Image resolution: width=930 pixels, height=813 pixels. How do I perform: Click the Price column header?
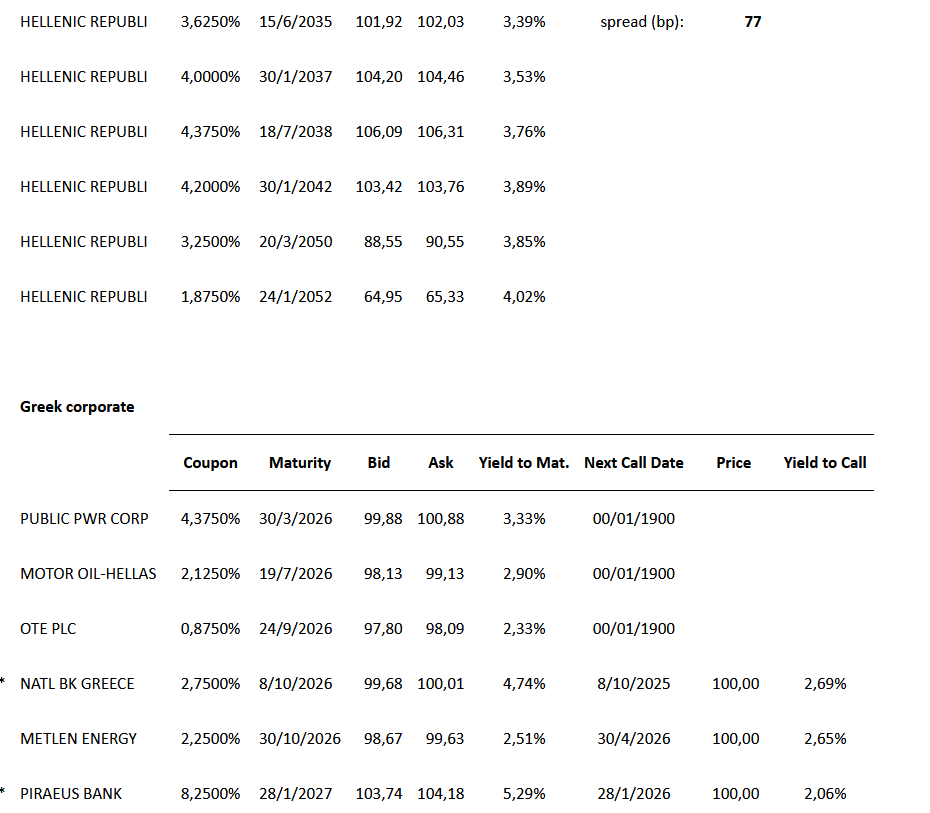[733, 463]
